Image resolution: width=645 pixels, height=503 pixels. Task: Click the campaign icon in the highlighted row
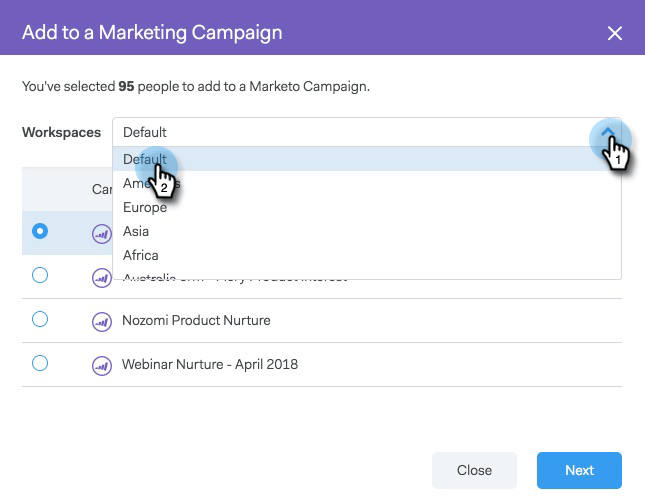101,234
